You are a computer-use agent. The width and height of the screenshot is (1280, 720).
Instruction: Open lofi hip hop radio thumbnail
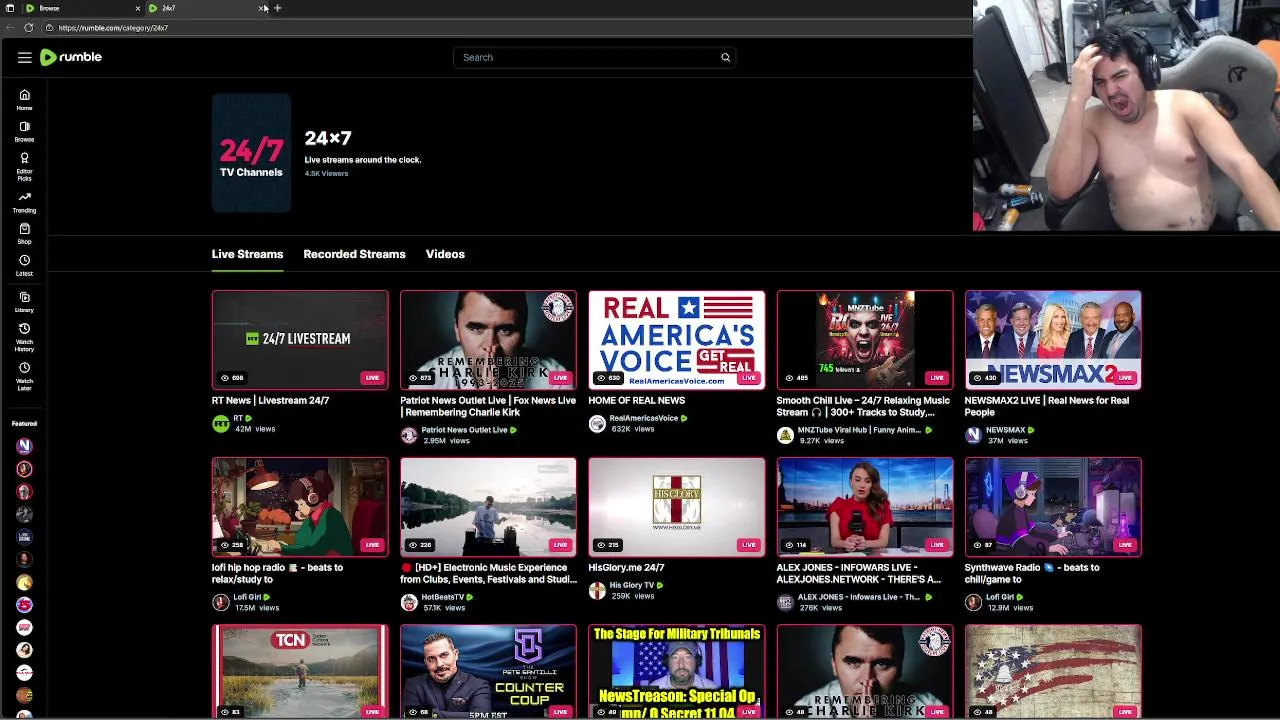tap(300, 506)
